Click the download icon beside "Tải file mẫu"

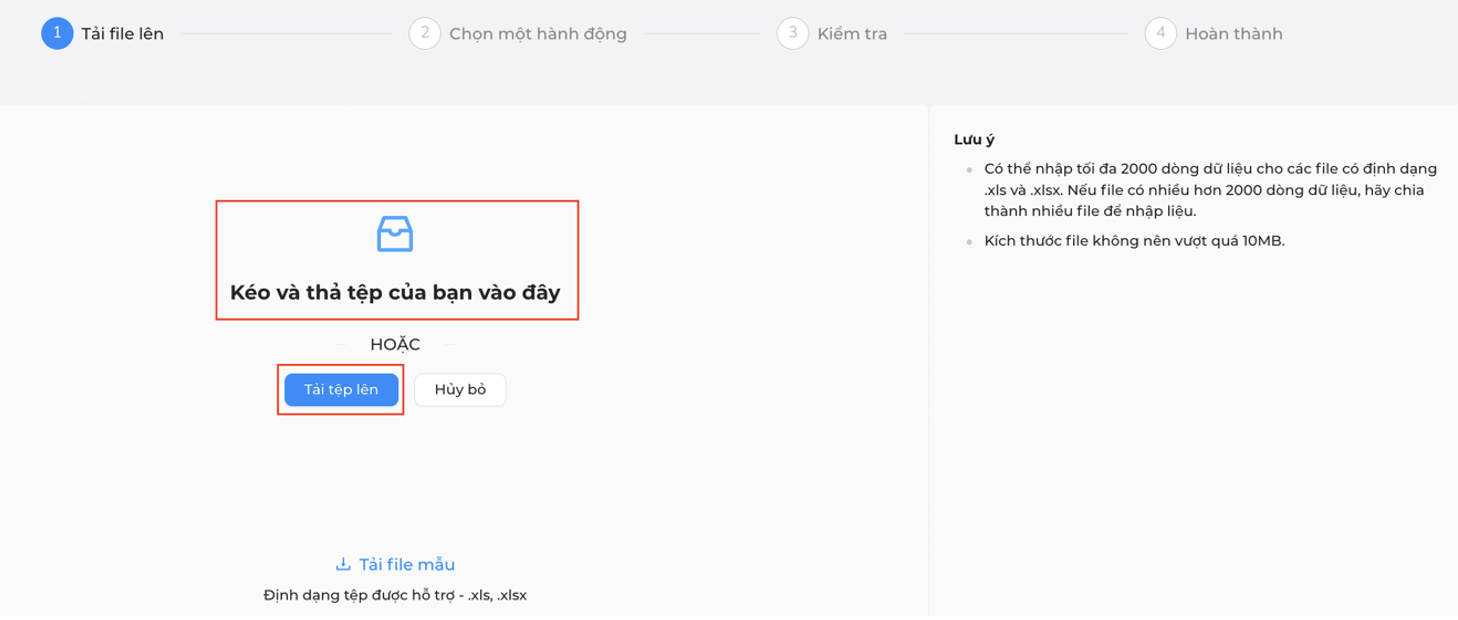[343, 565]
